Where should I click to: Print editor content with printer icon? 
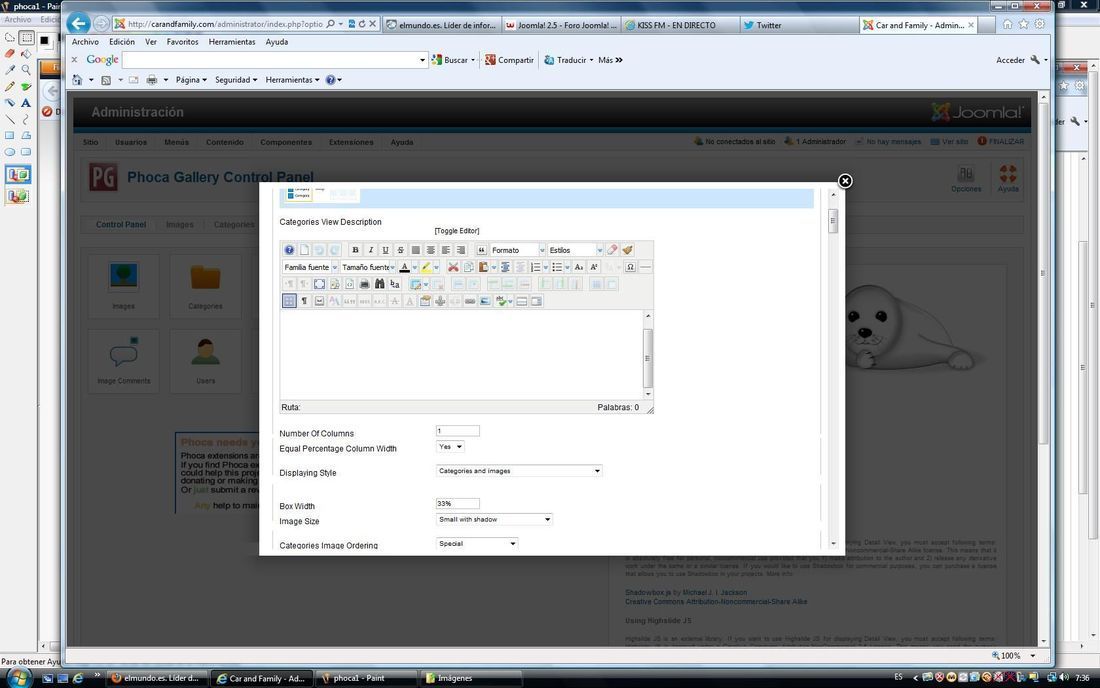tap(364, 284)
